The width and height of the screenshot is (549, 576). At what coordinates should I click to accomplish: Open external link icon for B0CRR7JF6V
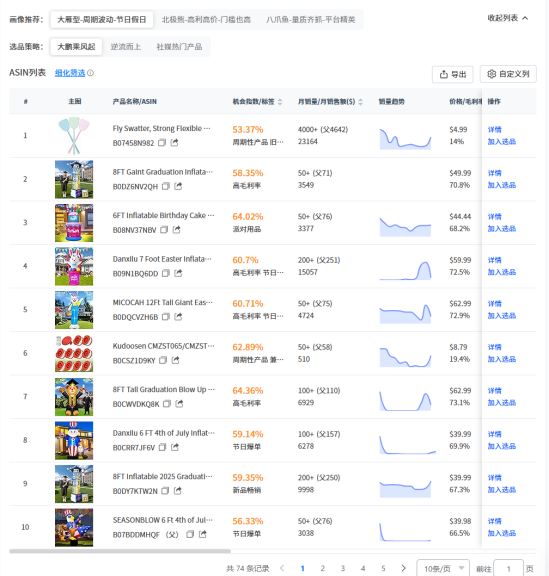click(175, 447)
